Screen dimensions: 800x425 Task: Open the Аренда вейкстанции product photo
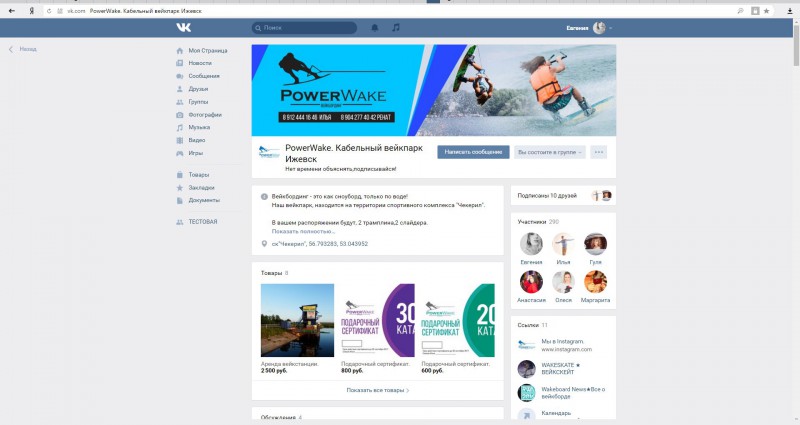[x=297, y=320]
